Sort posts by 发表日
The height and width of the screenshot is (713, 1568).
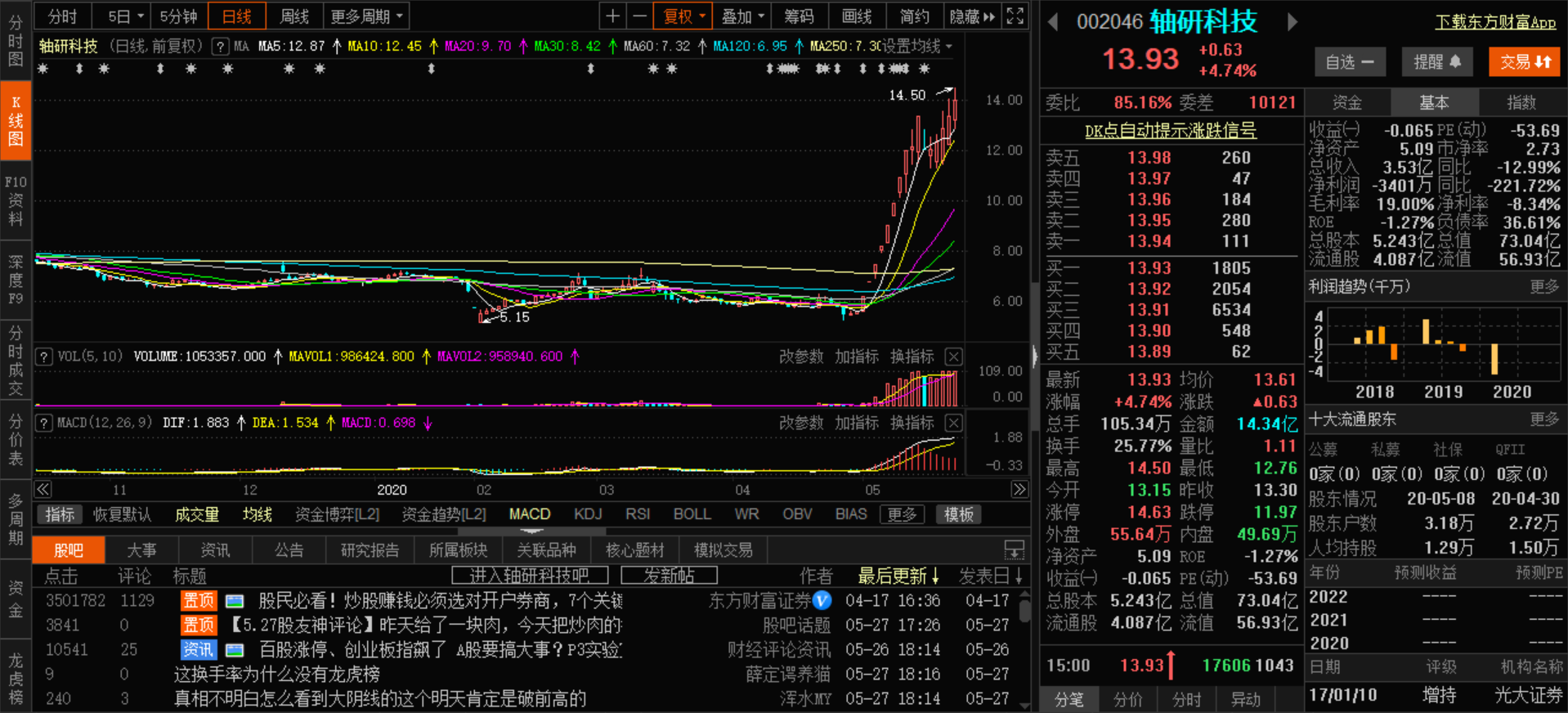pyautogui.click(x=991, y=576)
